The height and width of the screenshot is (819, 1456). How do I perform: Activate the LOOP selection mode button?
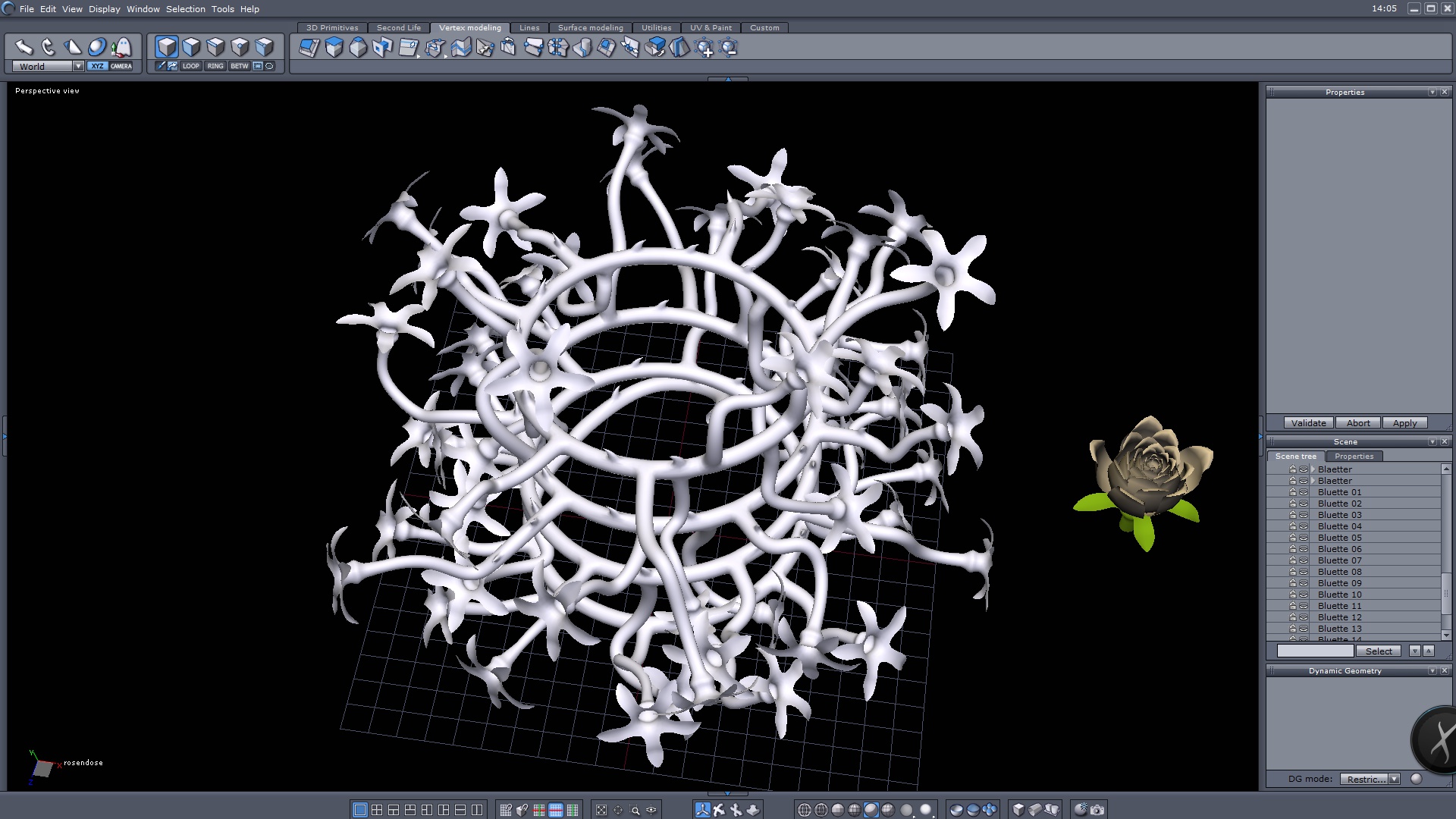click(190, 66)
